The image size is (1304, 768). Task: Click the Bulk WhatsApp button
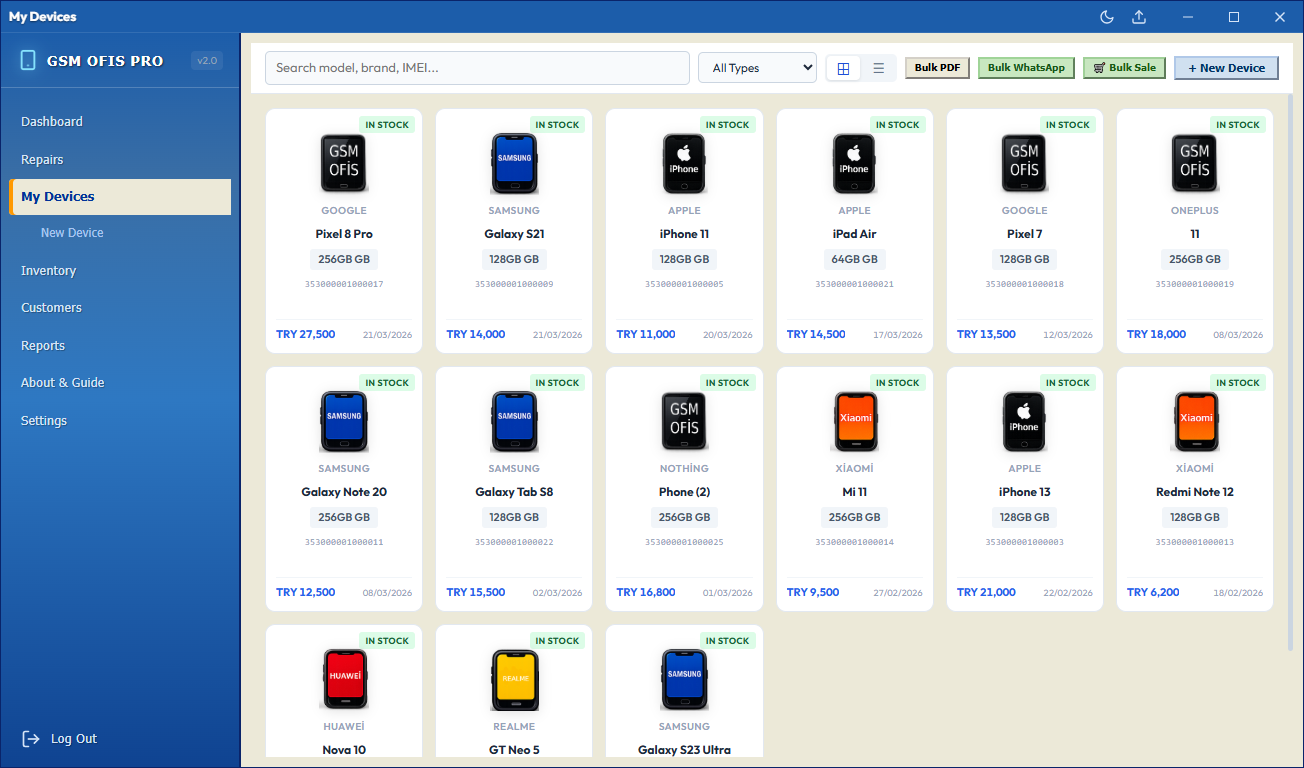pos(1026,68)
